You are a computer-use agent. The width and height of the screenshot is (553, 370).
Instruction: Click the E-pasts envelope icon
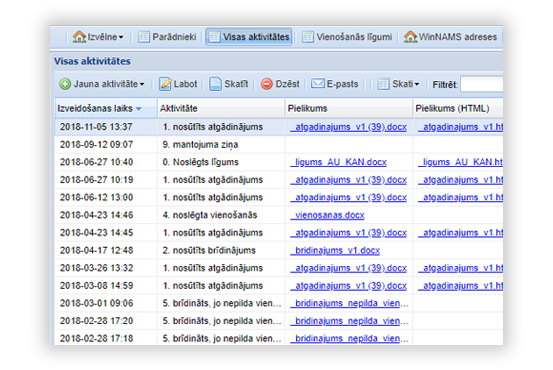317,84
